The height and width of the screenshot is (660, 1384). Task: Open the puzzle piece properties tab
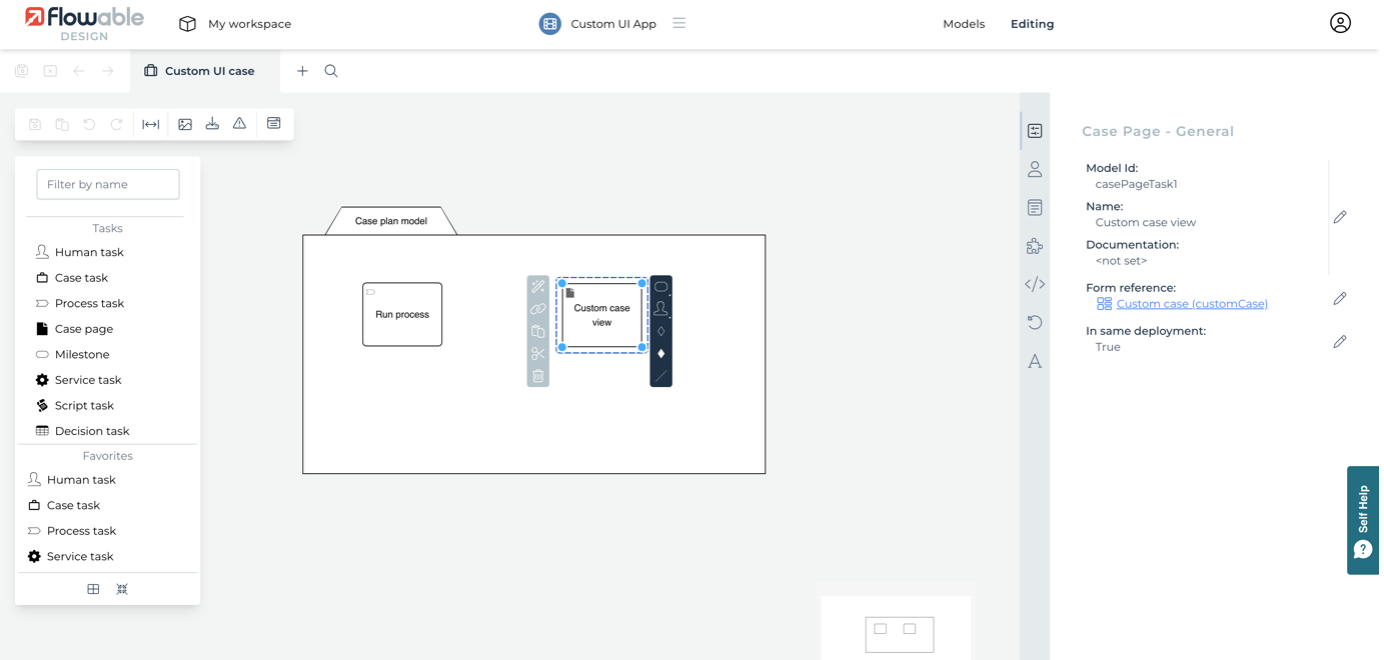click(x=1035, y=246)
